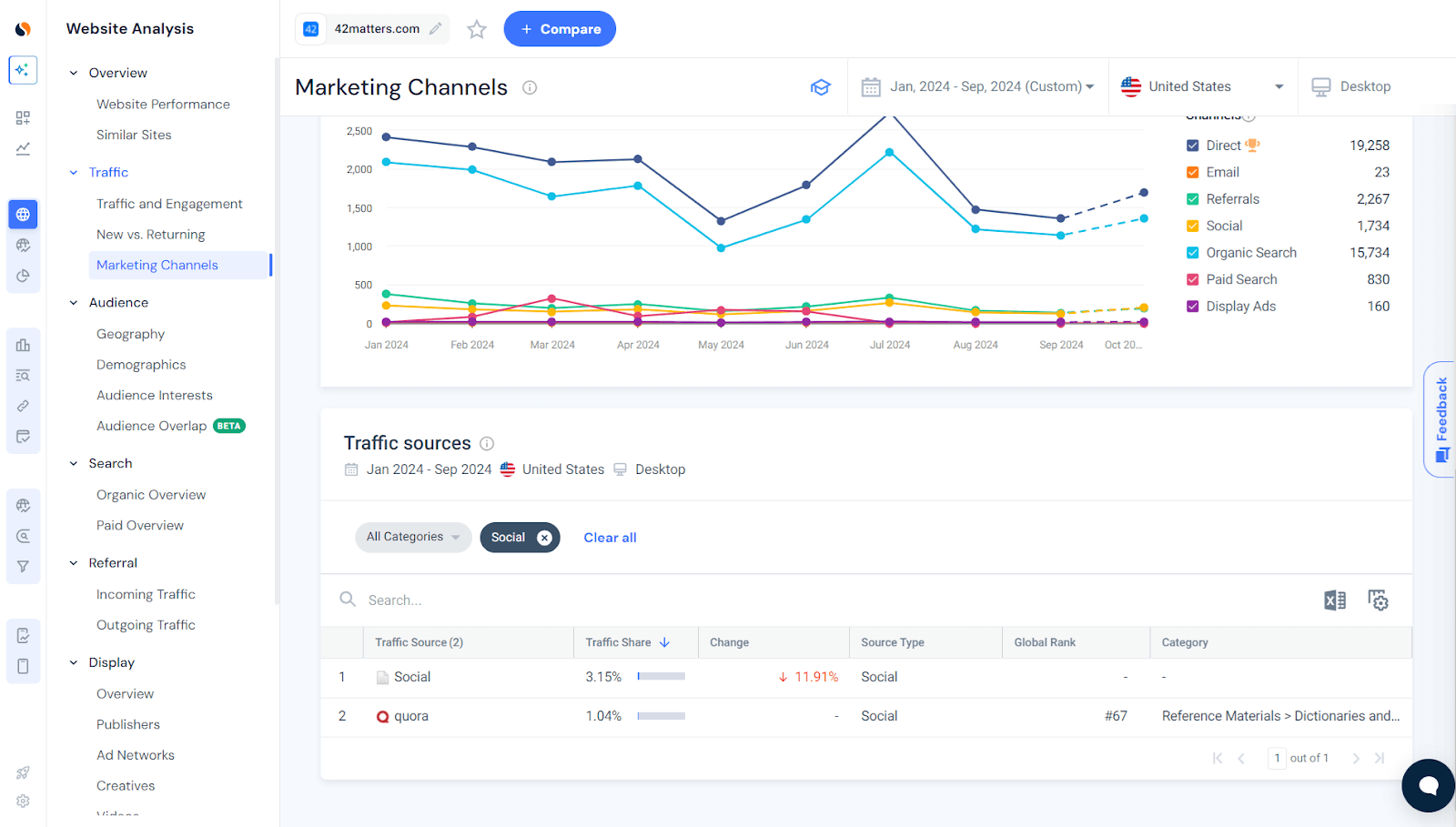Click the Compare button
The height and width of the screenshot is (827, 1456).
[560, 28]
